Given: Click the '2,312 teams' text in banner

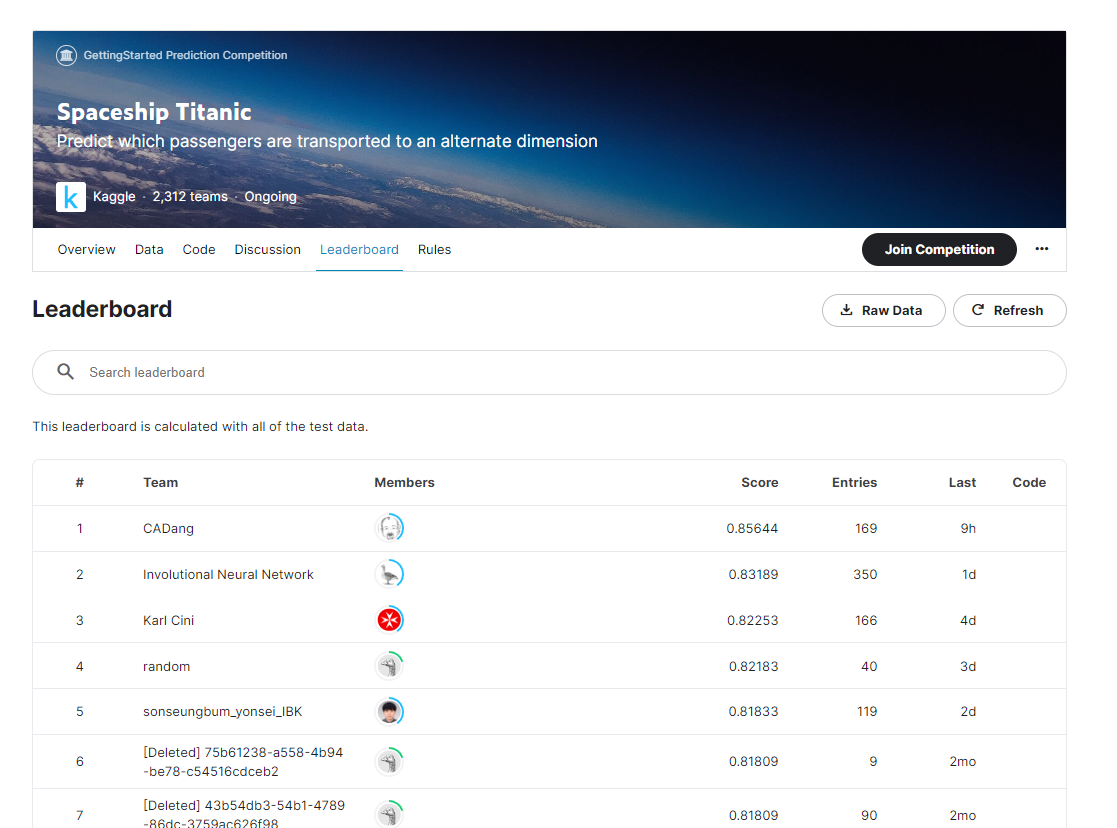Looking at the screenshot, I should click(x=189, y=197).
